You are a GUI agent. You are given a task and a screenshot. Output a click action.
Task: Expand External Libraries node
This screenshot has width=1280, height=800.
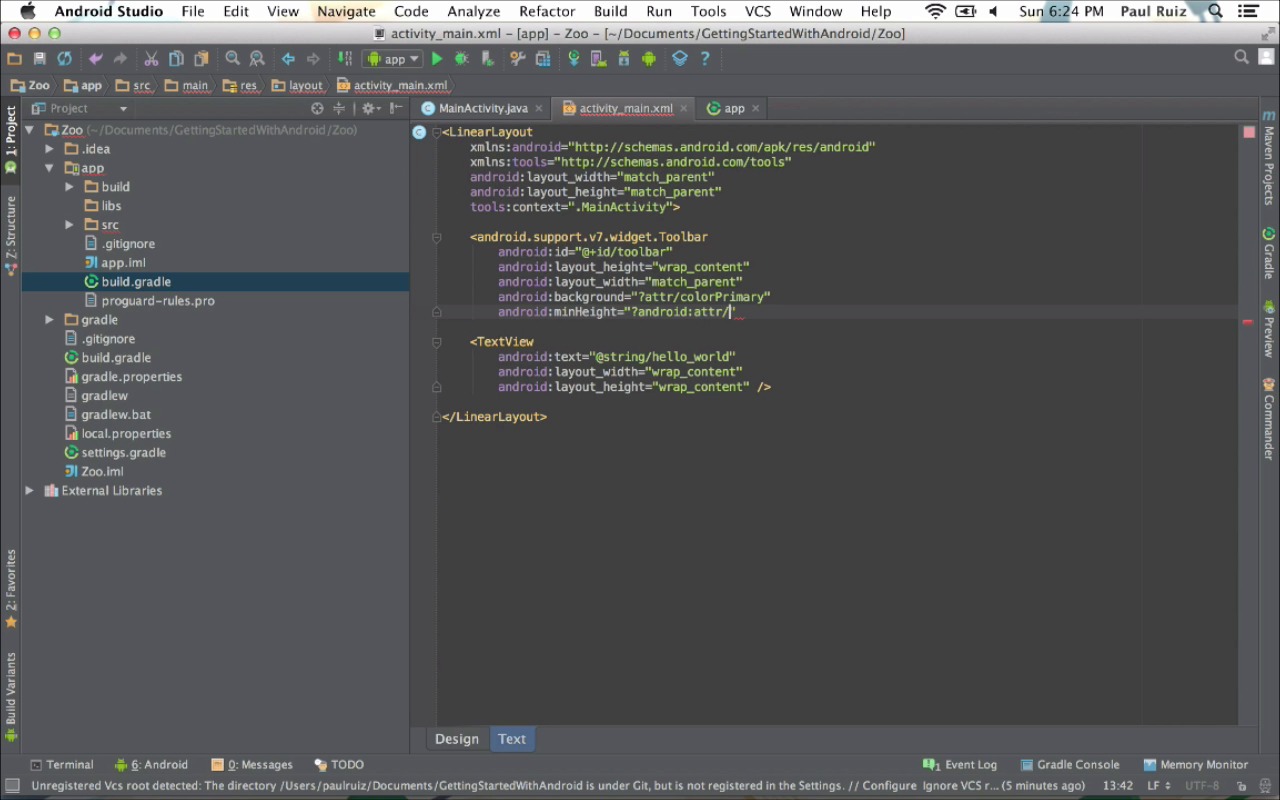point(29,491)
